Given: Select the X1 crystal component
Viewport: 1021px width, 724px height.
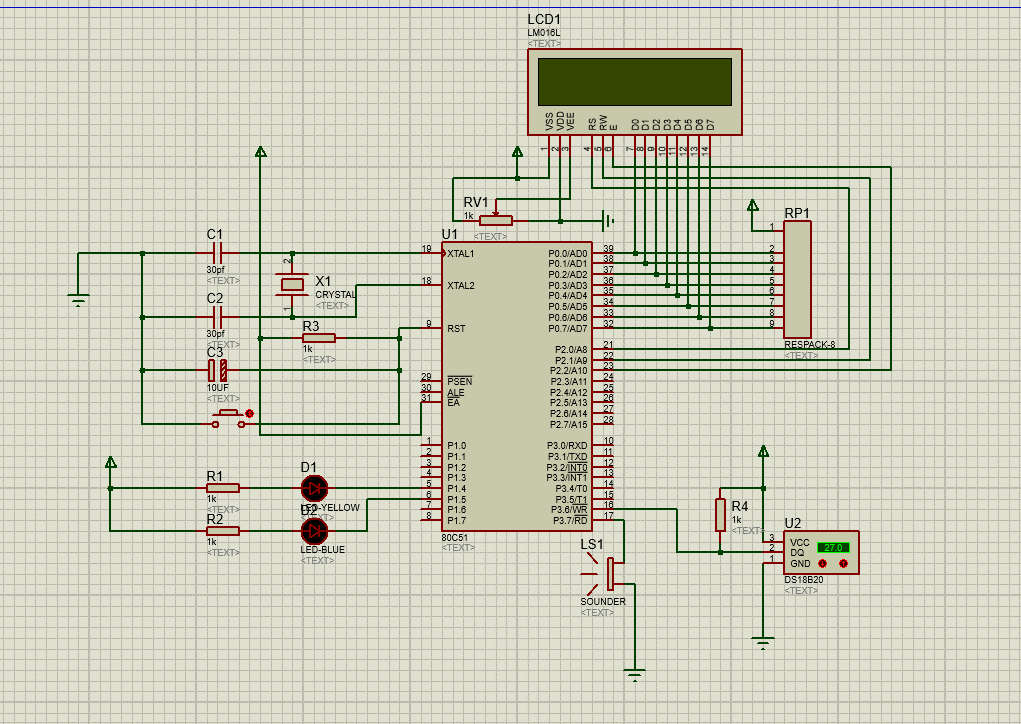Looking at the screenshot, I should [292, 285].
